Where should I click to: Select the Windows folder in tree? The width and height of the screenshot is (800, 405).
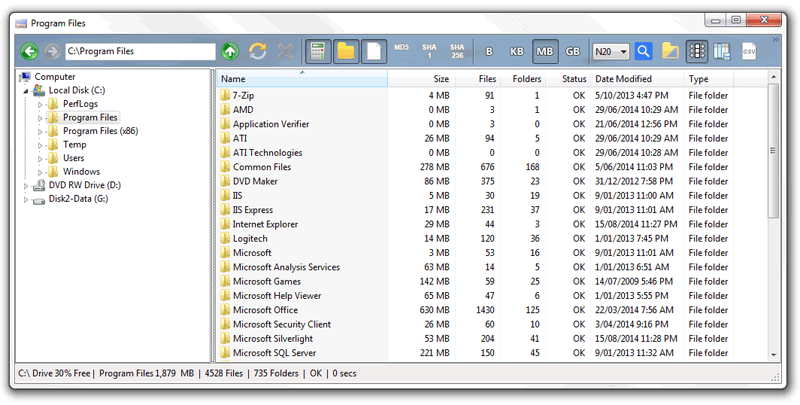pyautogui.click(x=81, y=171)
